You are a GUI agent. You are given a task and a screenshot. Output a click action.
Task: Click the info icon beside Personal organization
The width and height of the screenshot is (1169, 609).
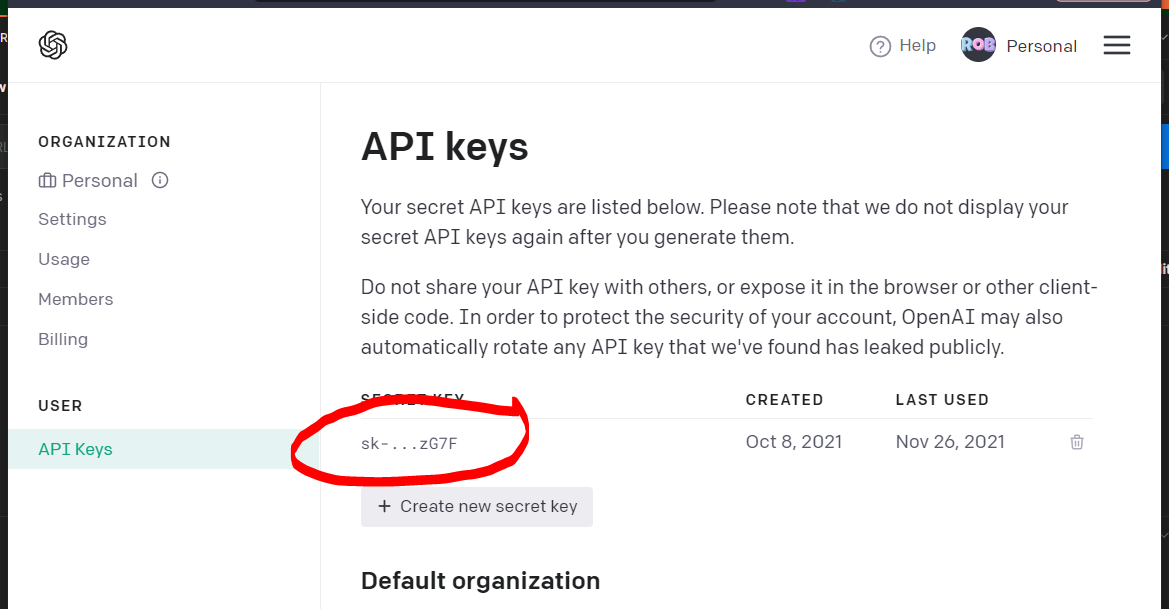(160, 180)
